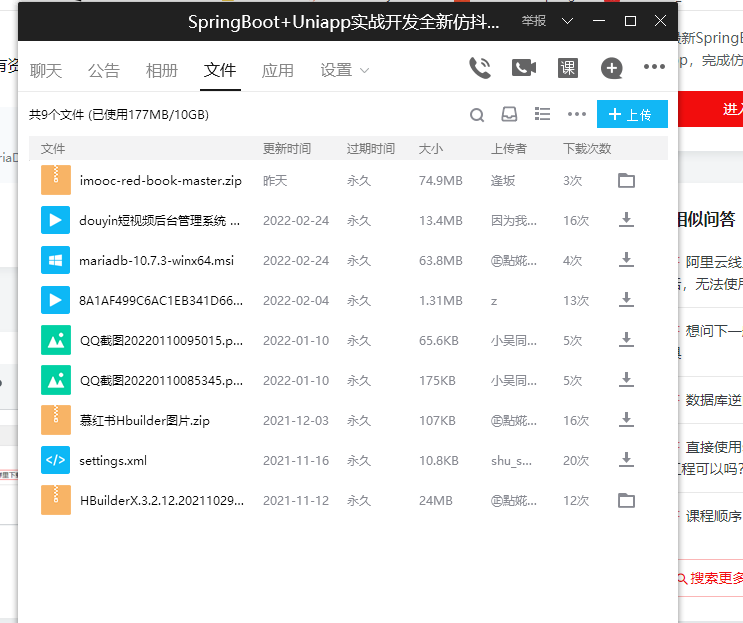
Task: Sort by 大小 size column header
Action: [431, 149]
